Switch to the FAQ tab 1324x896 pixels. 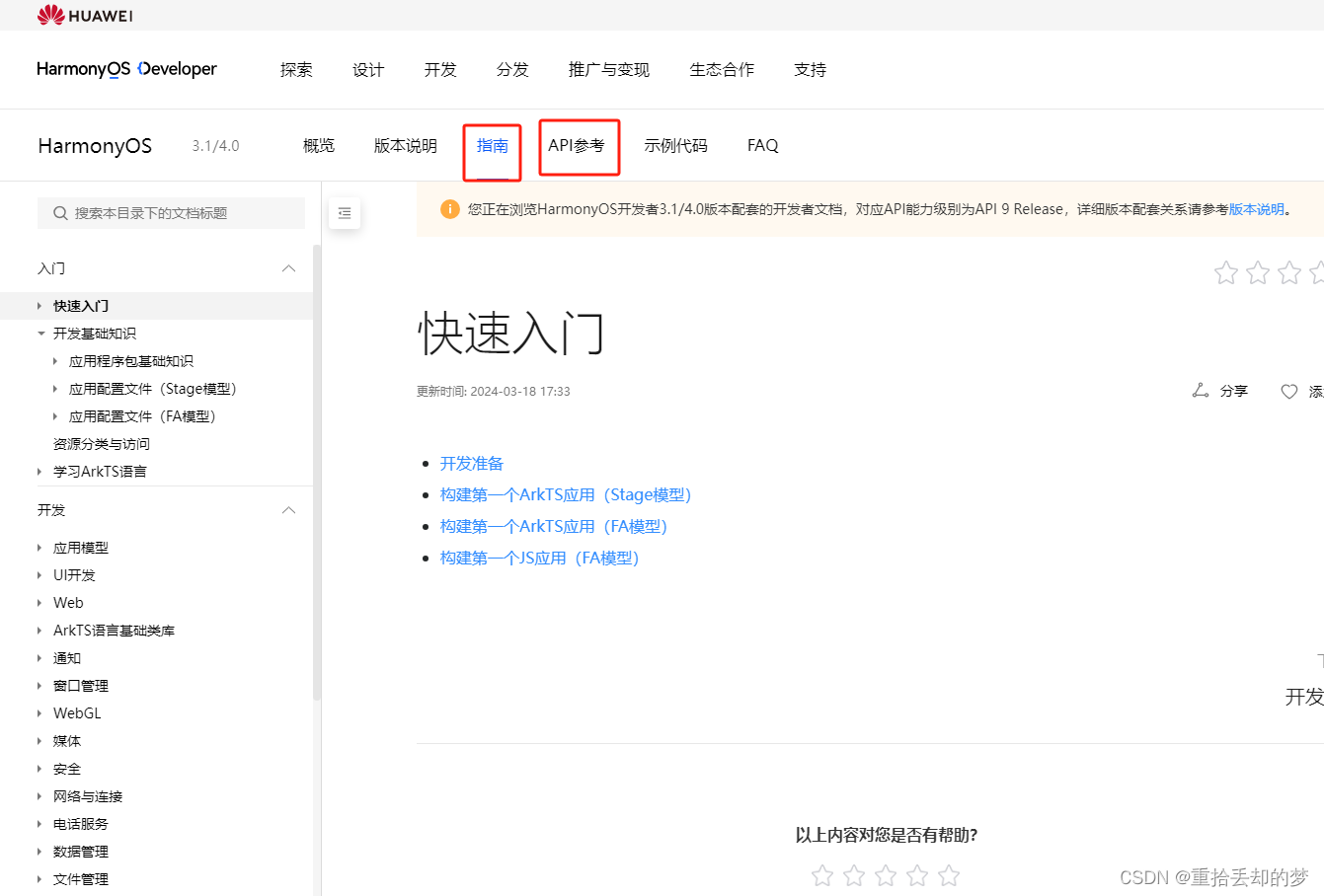(x=763, y=145)
